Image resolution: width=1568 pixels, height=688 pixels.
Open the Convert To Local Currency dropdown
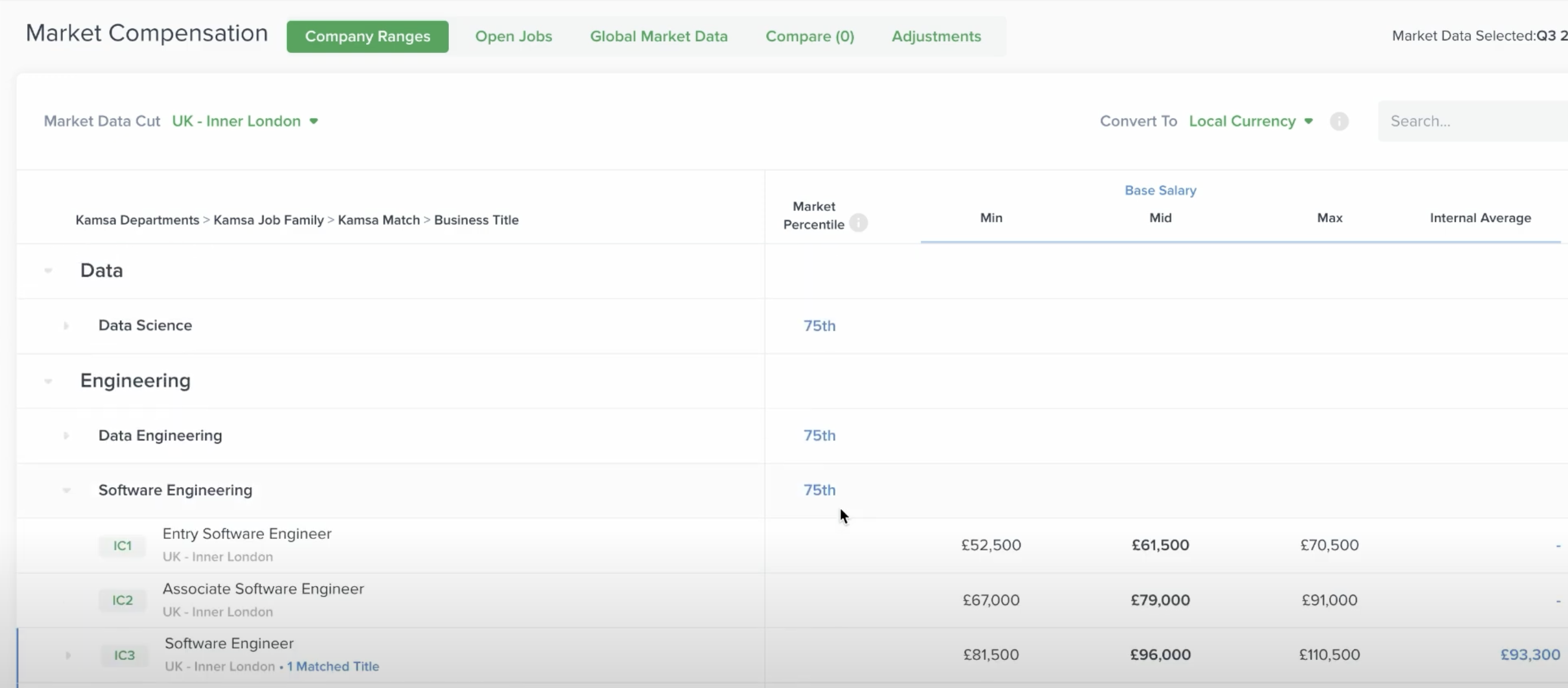click(x=1251, y=121)
